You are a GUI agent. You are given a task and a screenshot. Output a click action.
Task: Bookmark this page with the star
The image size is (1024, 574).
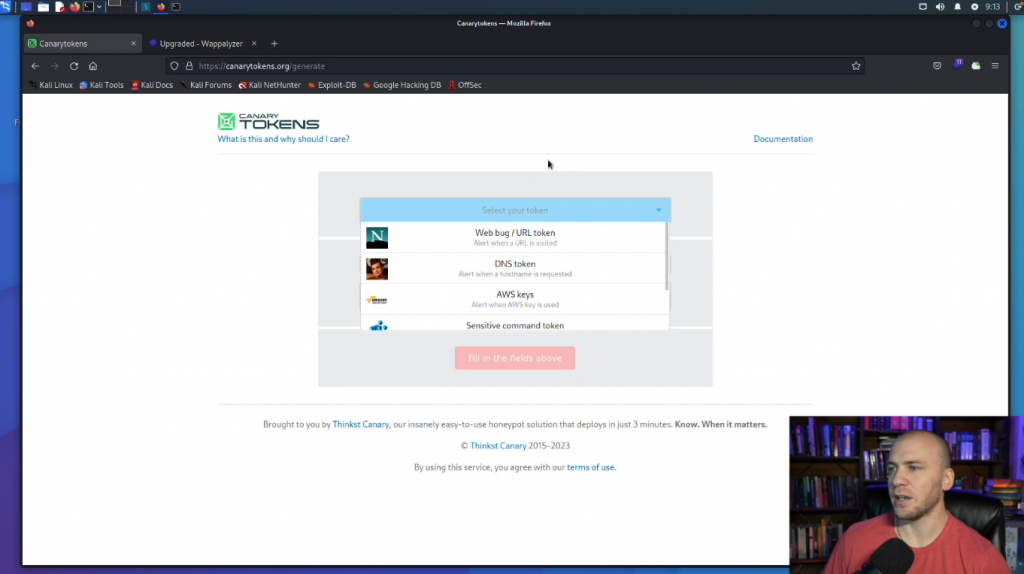point(856,66)
